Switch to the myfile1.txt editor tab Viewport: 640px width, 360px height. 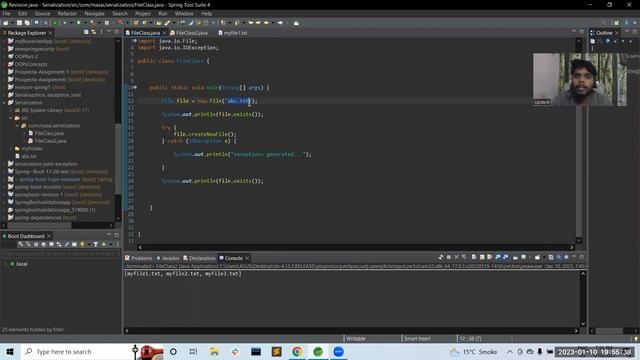(233, 33)
